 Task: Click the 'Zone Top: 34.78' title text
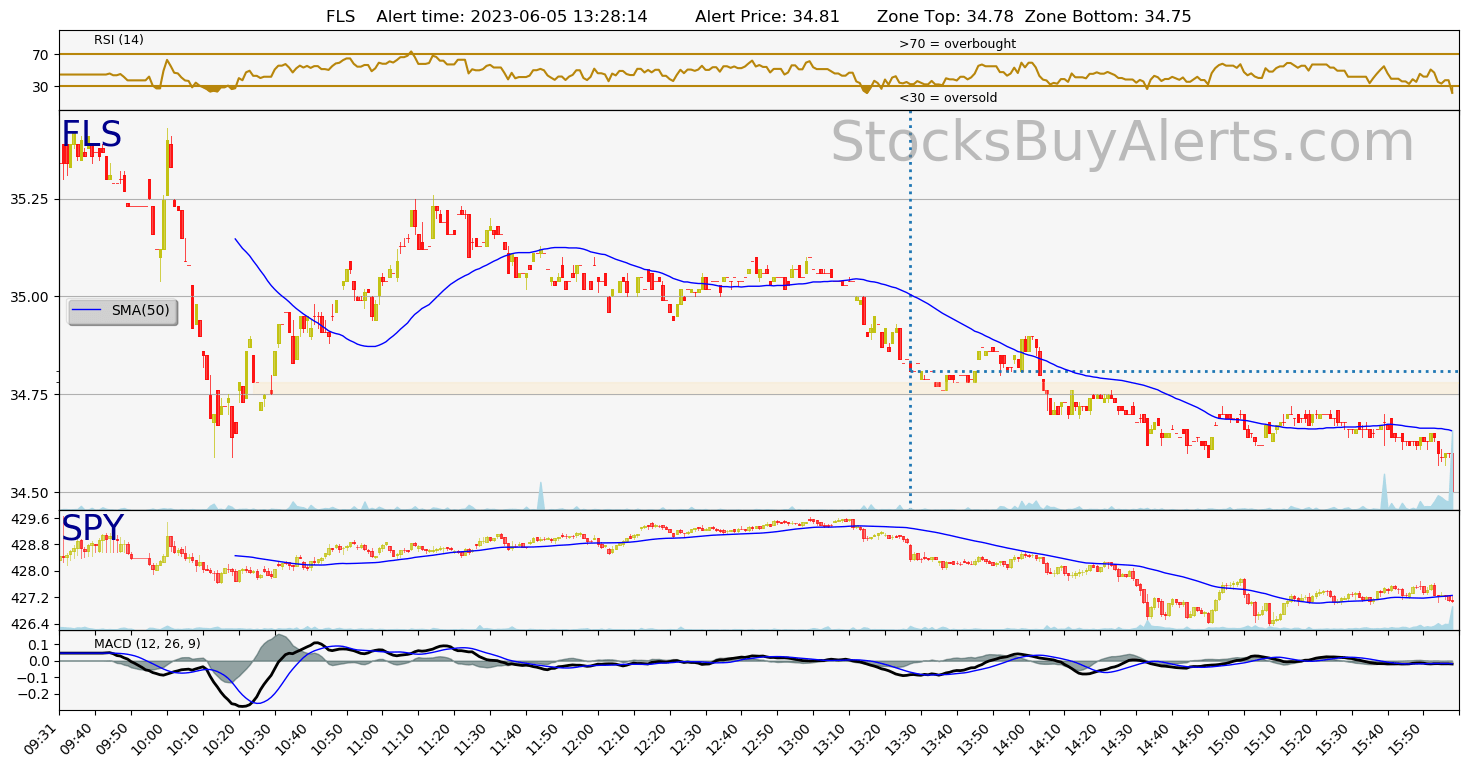945,17
